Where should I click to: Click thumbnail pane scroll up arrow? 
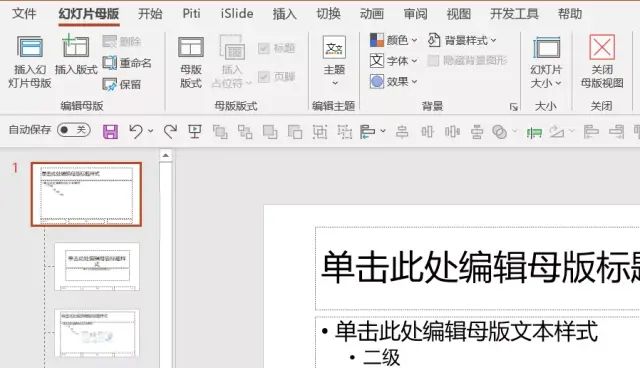[x=166, y=155]
